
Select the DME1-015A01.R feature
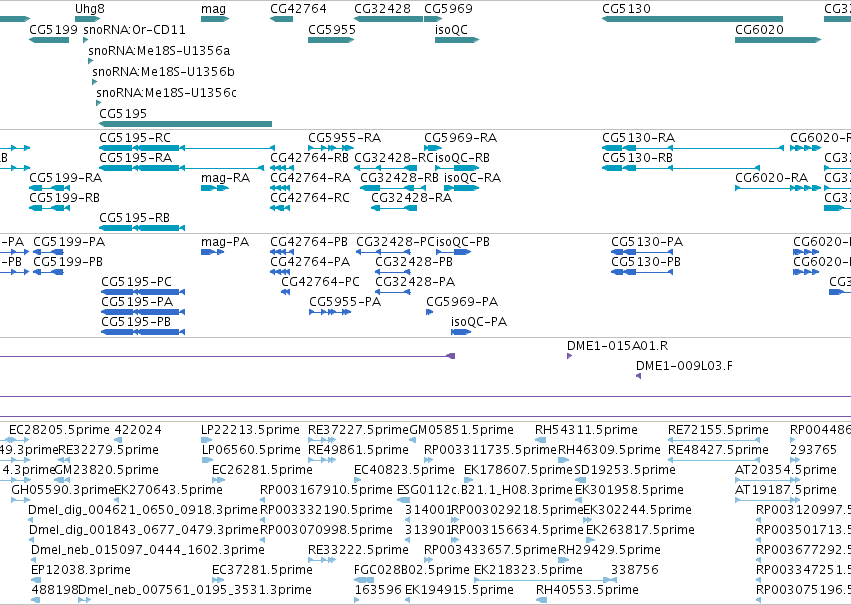click(569, 356)
